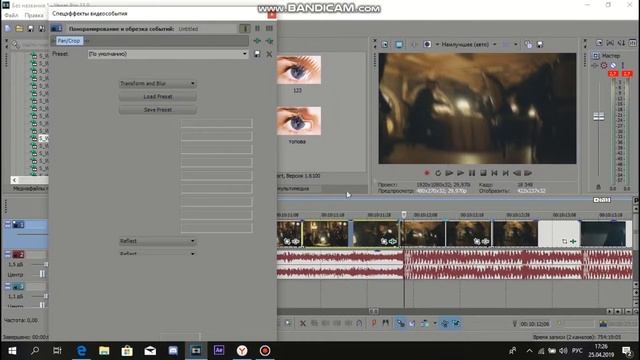Click Play button under preview
The width and height of the screenshot is (640, 360).
[460, 173]
